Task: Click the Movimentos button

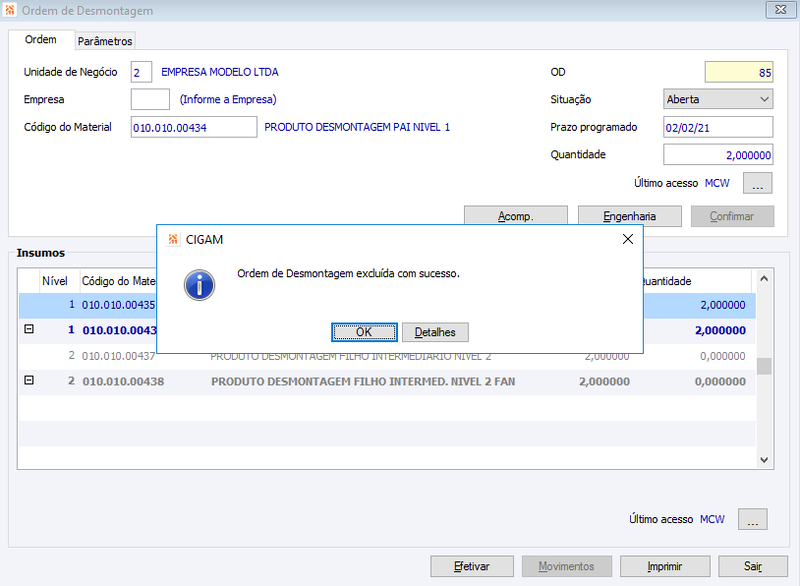Action: tap(566, 566)
